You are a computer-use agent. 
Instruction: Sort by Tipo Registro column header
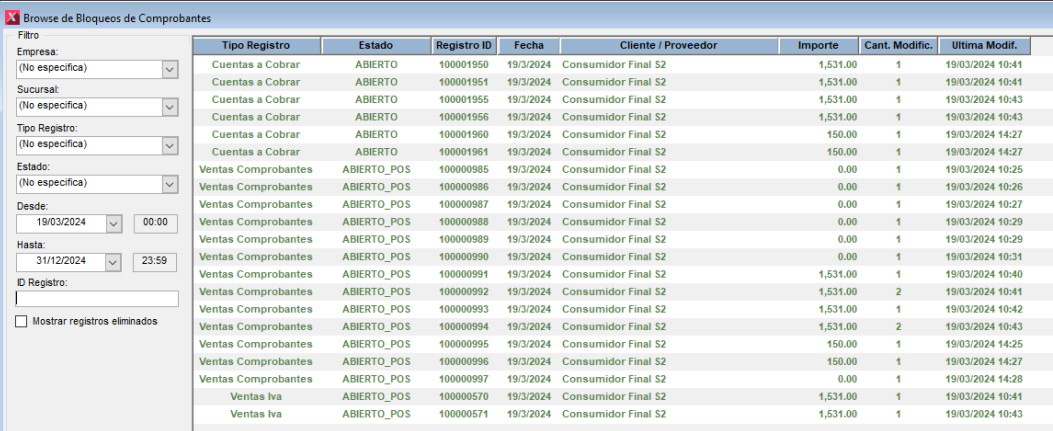point(255,46)
